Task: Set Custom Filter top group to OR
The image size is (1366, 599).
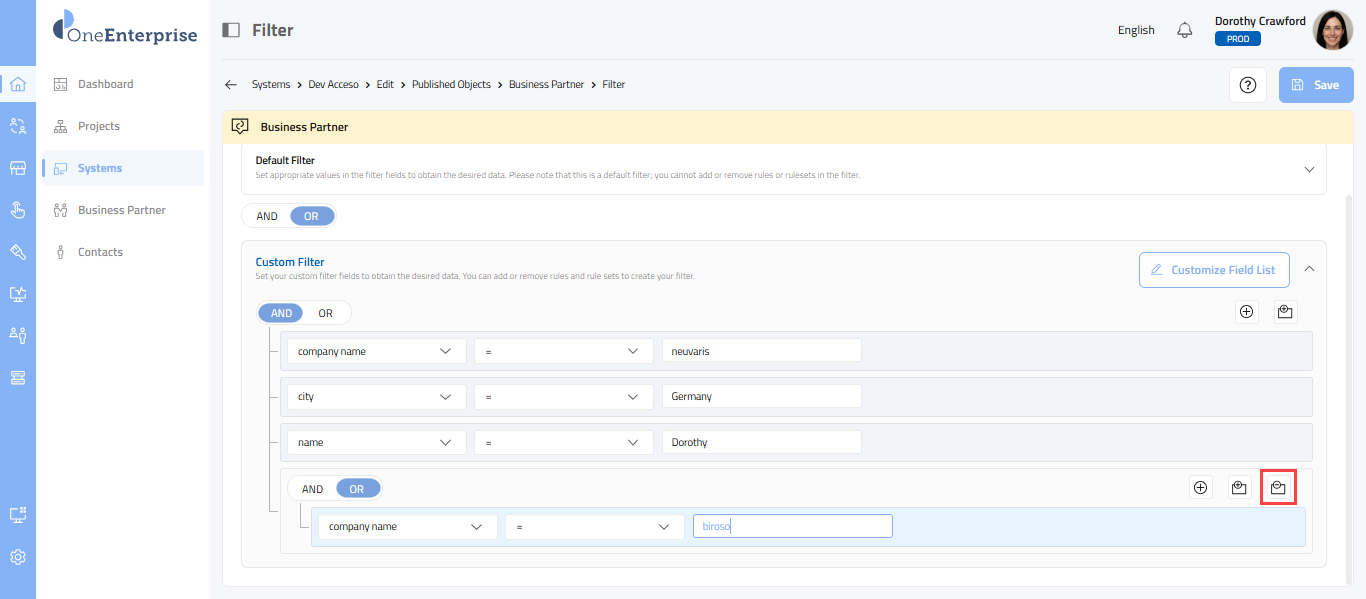Action: click(326, 313)
